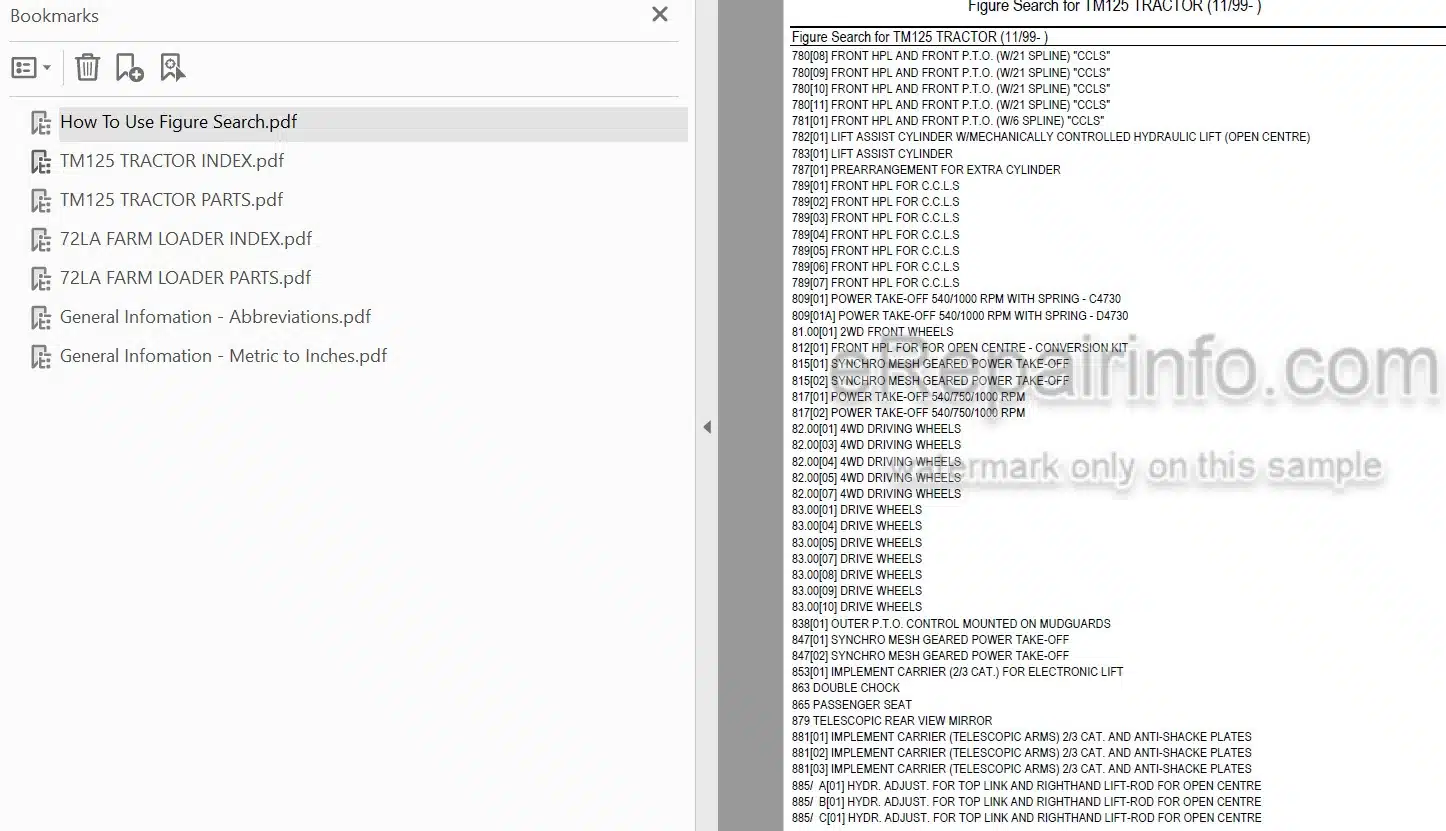Click icon beside TM125 TRACTOR INDEX.pdf
The width and height of the screenshot is (1446, 831).
[x=41, y=162]
